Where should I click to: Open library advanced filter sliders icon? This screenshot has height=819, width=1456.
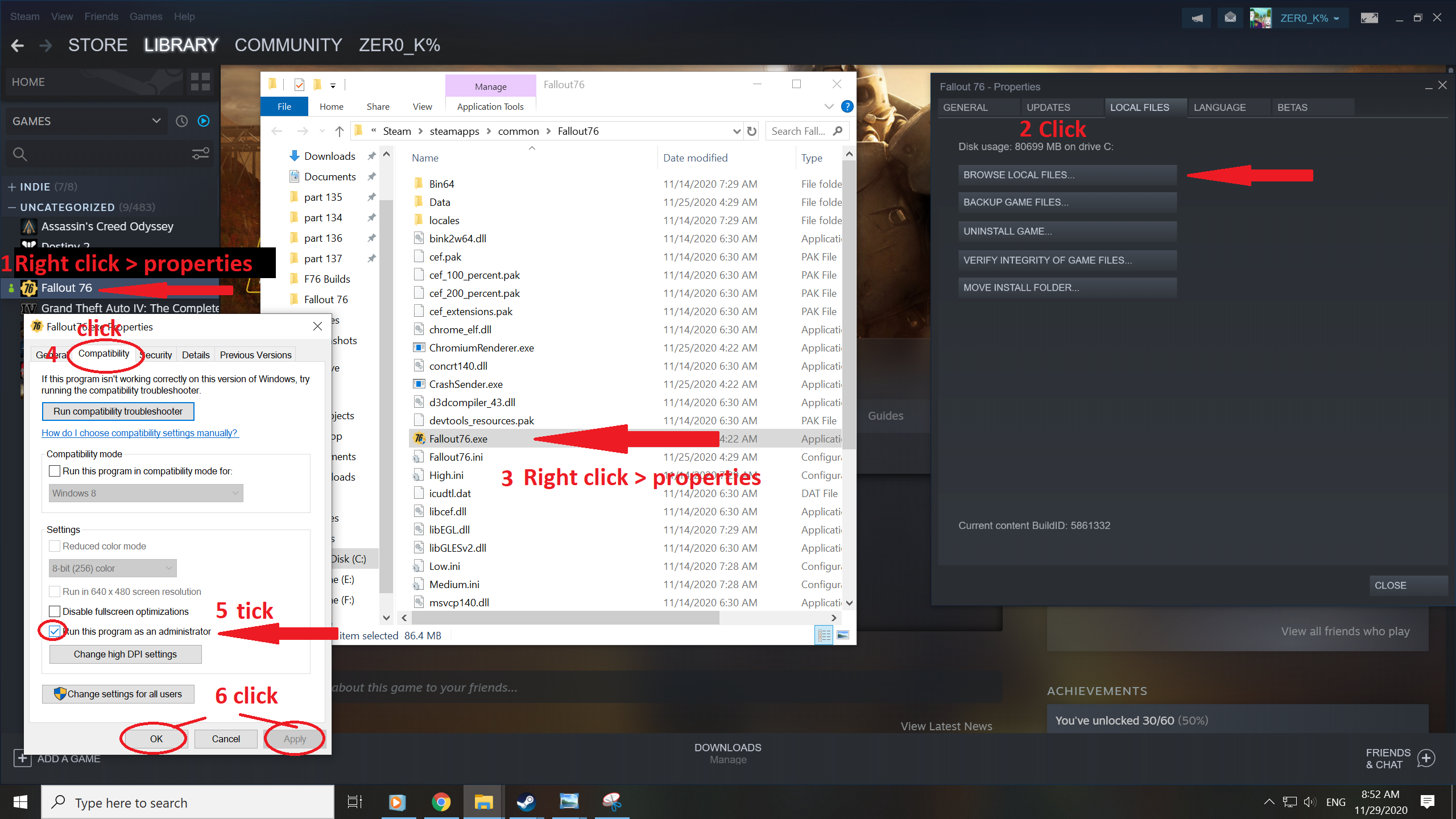(200, 154)
